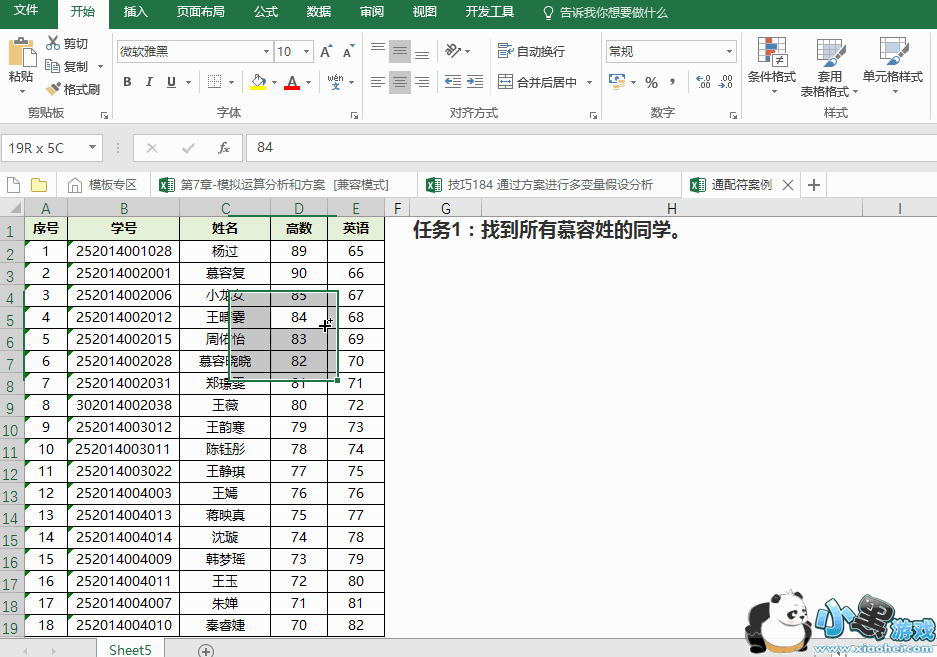The image size is (937, 657).
Task: Expand the Name Box dropdown arrow
Action: click(x=93, y=148)
